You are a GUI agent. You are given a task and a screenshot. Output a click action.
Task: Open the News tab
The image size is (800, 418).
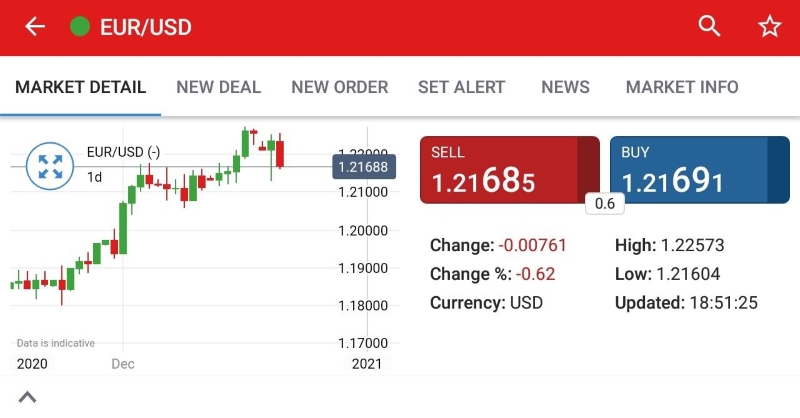pos(565,87)
